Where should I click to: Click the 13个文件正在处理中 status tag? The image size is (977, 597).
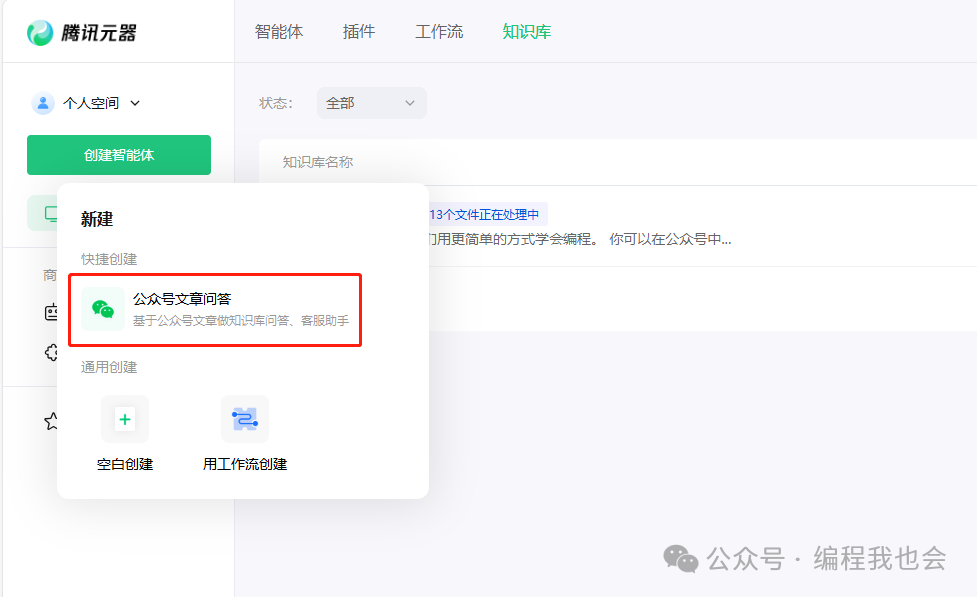[484, 214]
